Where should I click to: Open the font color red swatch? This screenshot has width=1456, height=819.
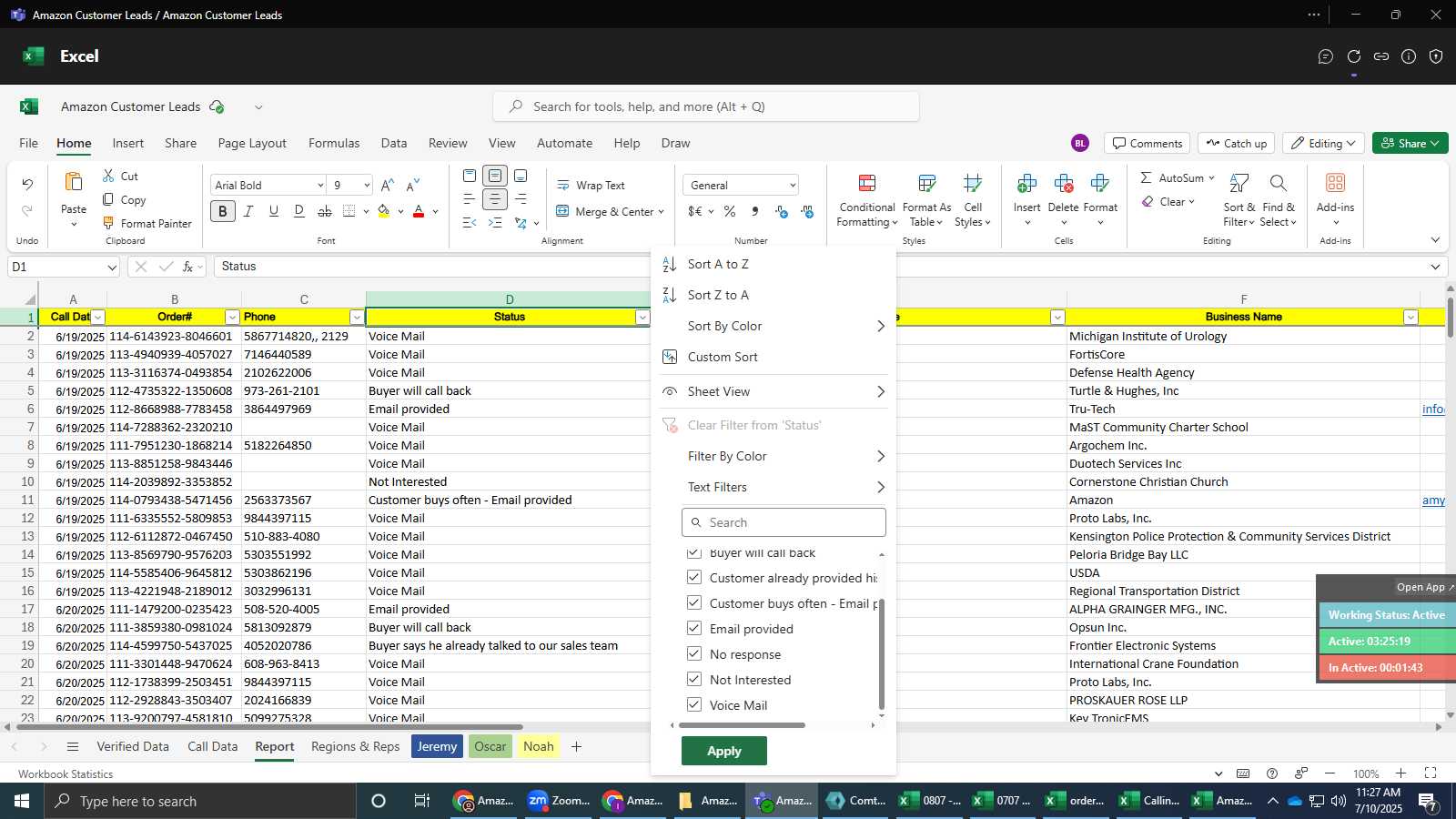[419, 211]
